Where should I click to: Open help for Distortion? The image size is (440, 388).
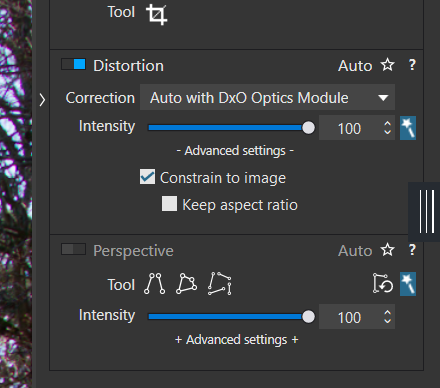(x=412, y=65)
